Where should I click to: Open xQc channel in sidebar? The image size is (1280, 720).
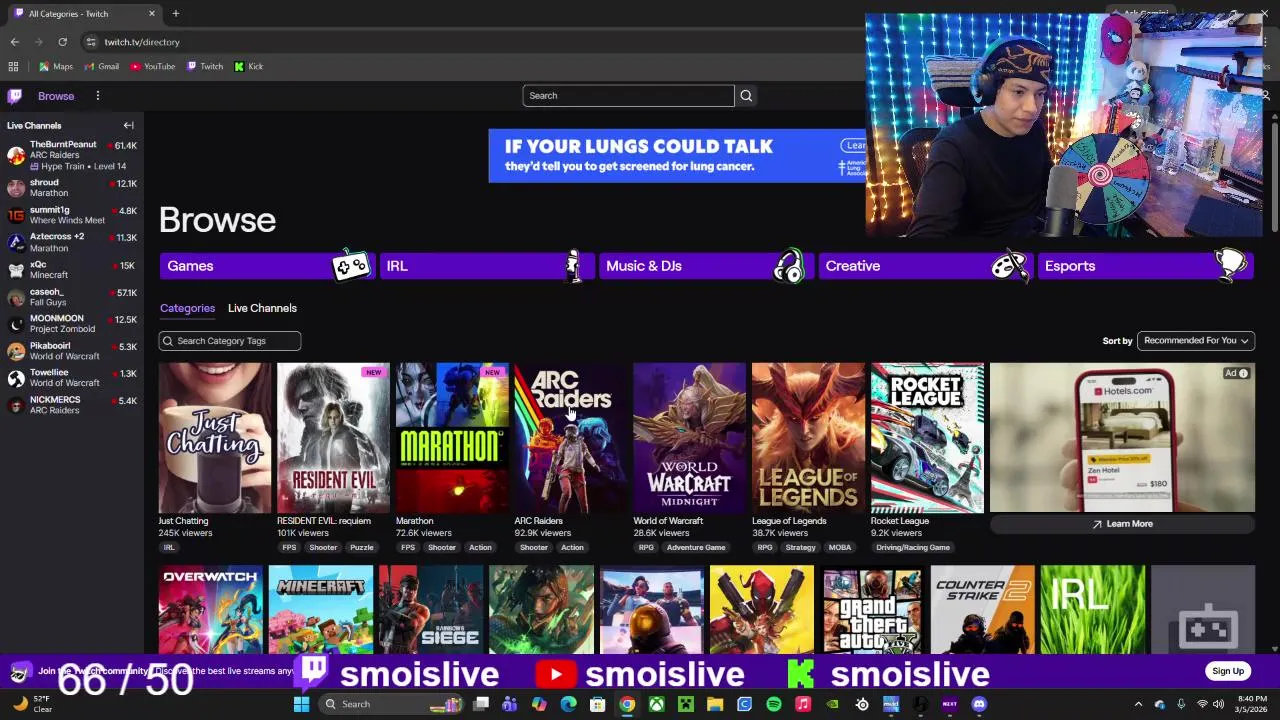(x=72, y=269)
